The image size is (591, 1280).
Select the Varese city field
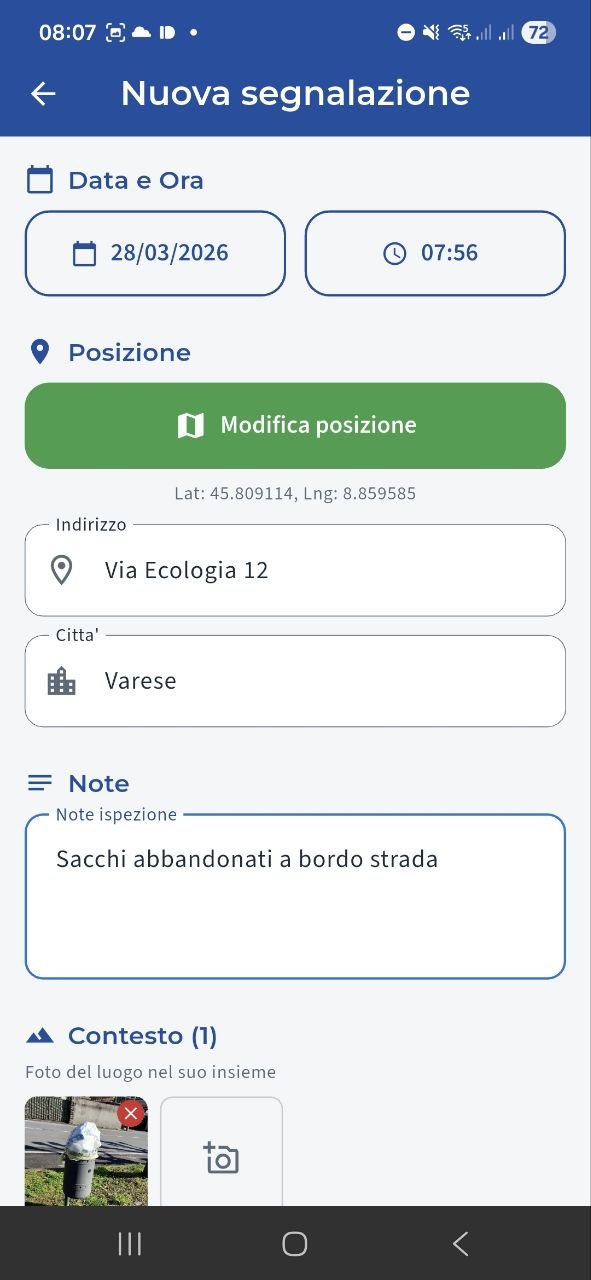(x=295, y=681)
